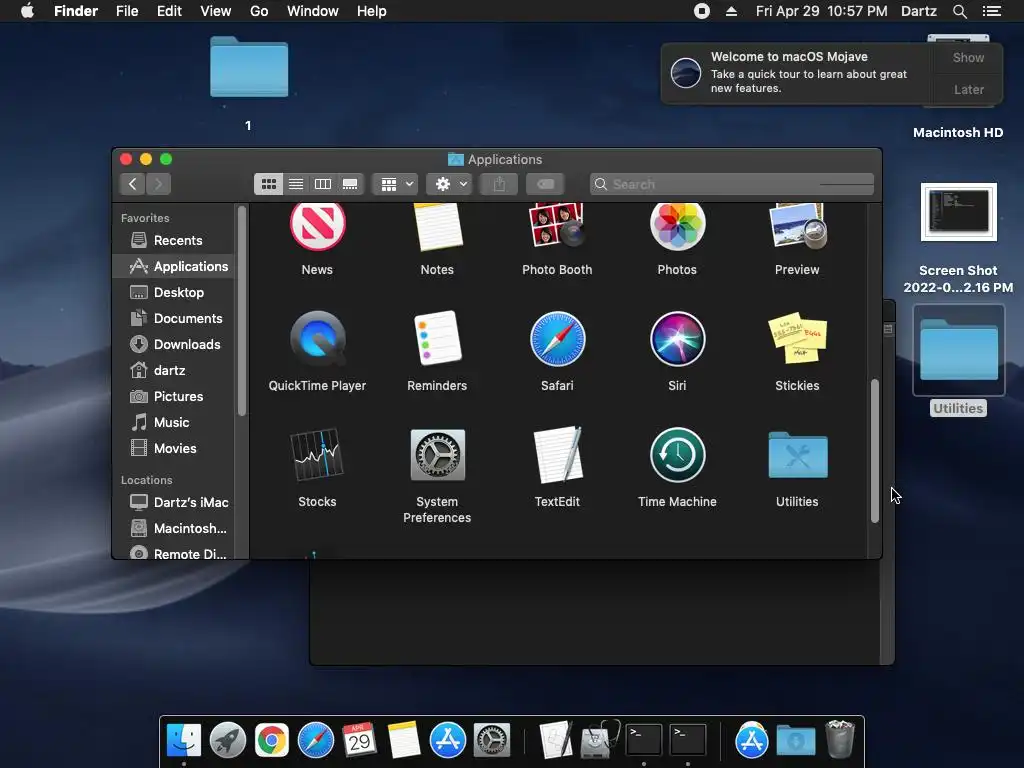
Task: Open Spotlight search in menu bar
Action: pos(959,11)
